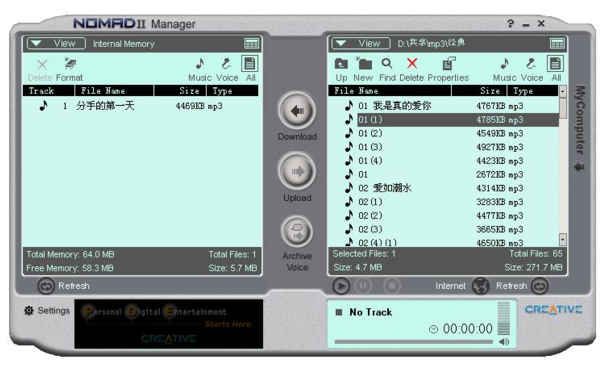The width and height of the screenshot is (600, 381).
Task: Click right file list scrollbar down arrow
Action: (x=562, y=239)
